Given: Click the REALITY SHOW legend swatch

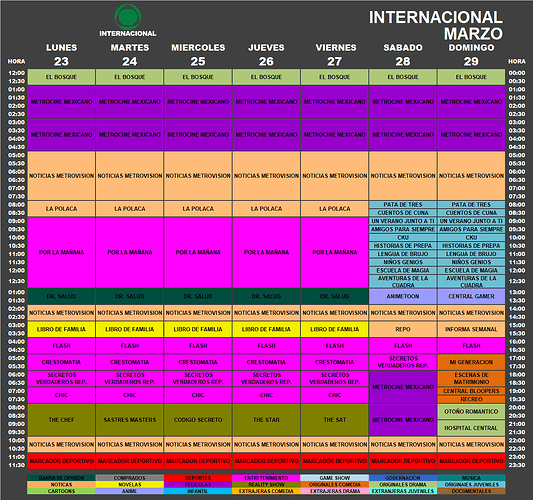Looking at the screenshot, I should pyautogui.click(x=266, y=484).
